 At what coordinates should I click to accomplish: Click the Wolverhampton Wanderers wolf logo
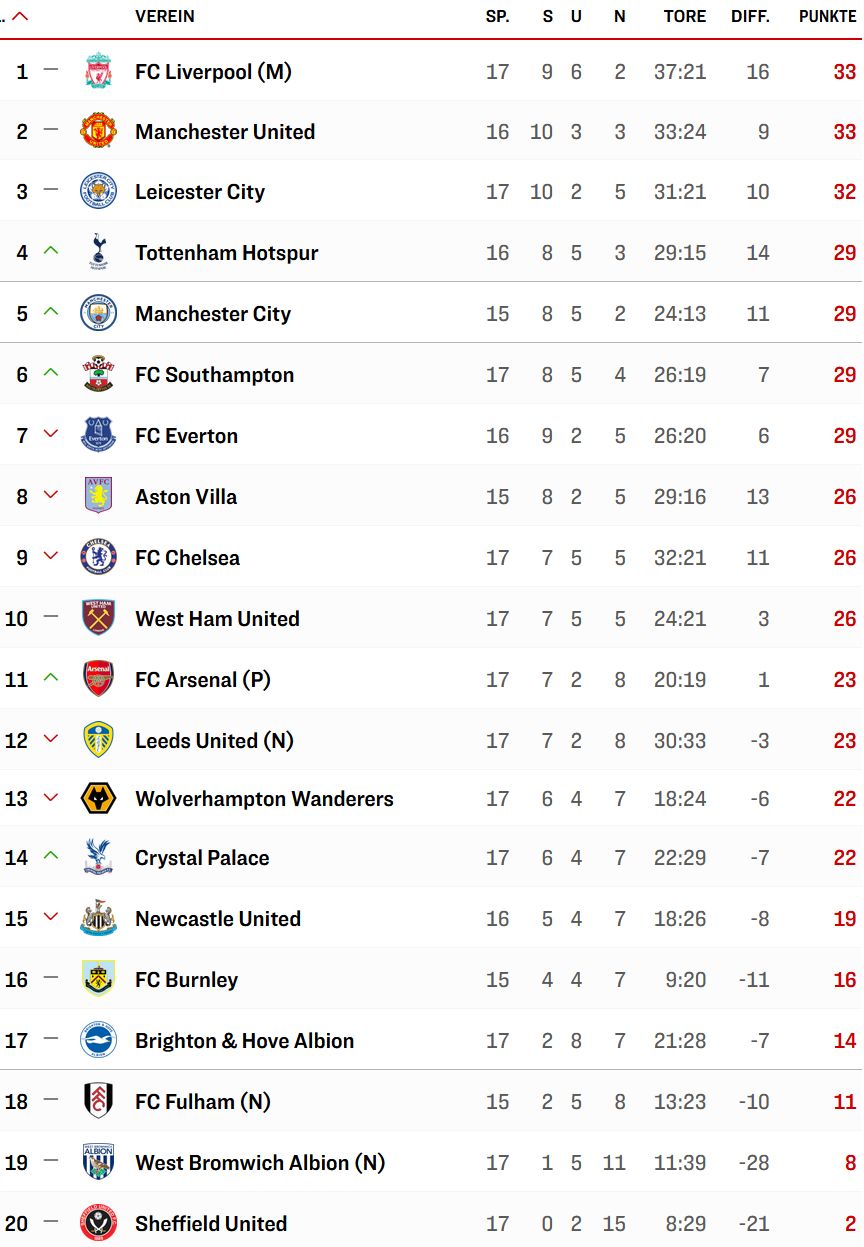tap(98, 798)
